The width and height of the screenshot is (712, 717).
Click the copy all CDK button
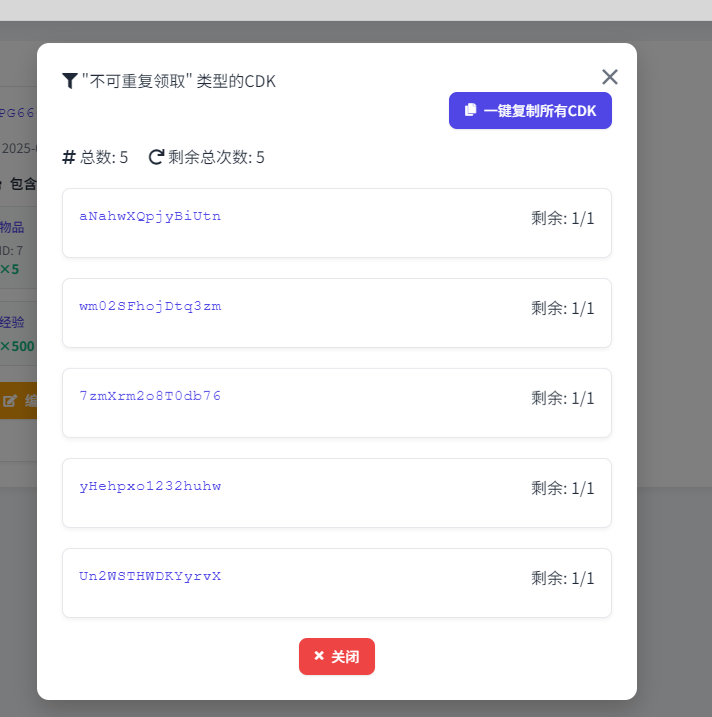pyautogui.click(x=530, y=111)
